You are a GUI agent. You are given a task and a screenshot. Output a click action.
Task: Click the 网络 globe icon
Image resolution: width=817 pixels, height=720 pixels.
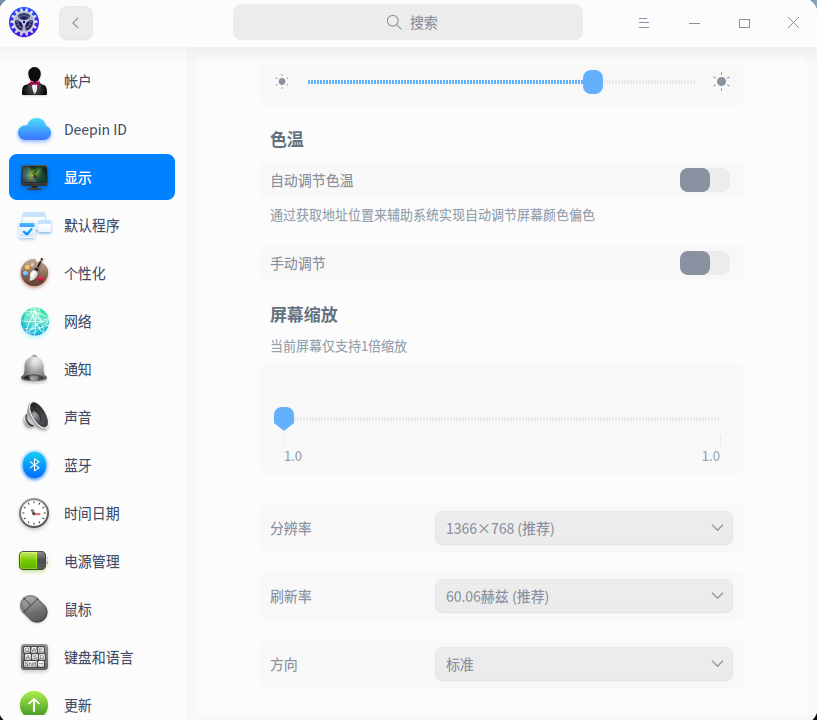pyautogui.click(x=34, y=321)
